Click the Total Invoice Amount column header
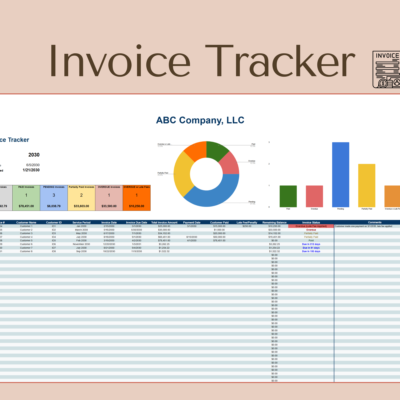This screenshot has width=400, height=400. click(x=164, y=222)
